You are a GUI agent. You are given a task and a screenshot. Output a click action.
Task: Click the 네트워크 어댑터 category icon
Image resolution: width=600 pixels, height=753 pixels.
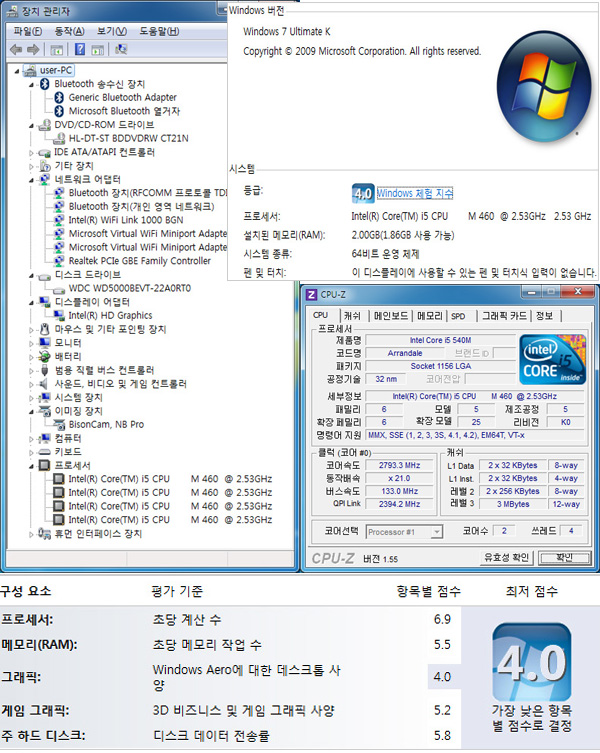click(x=45, y=180)
